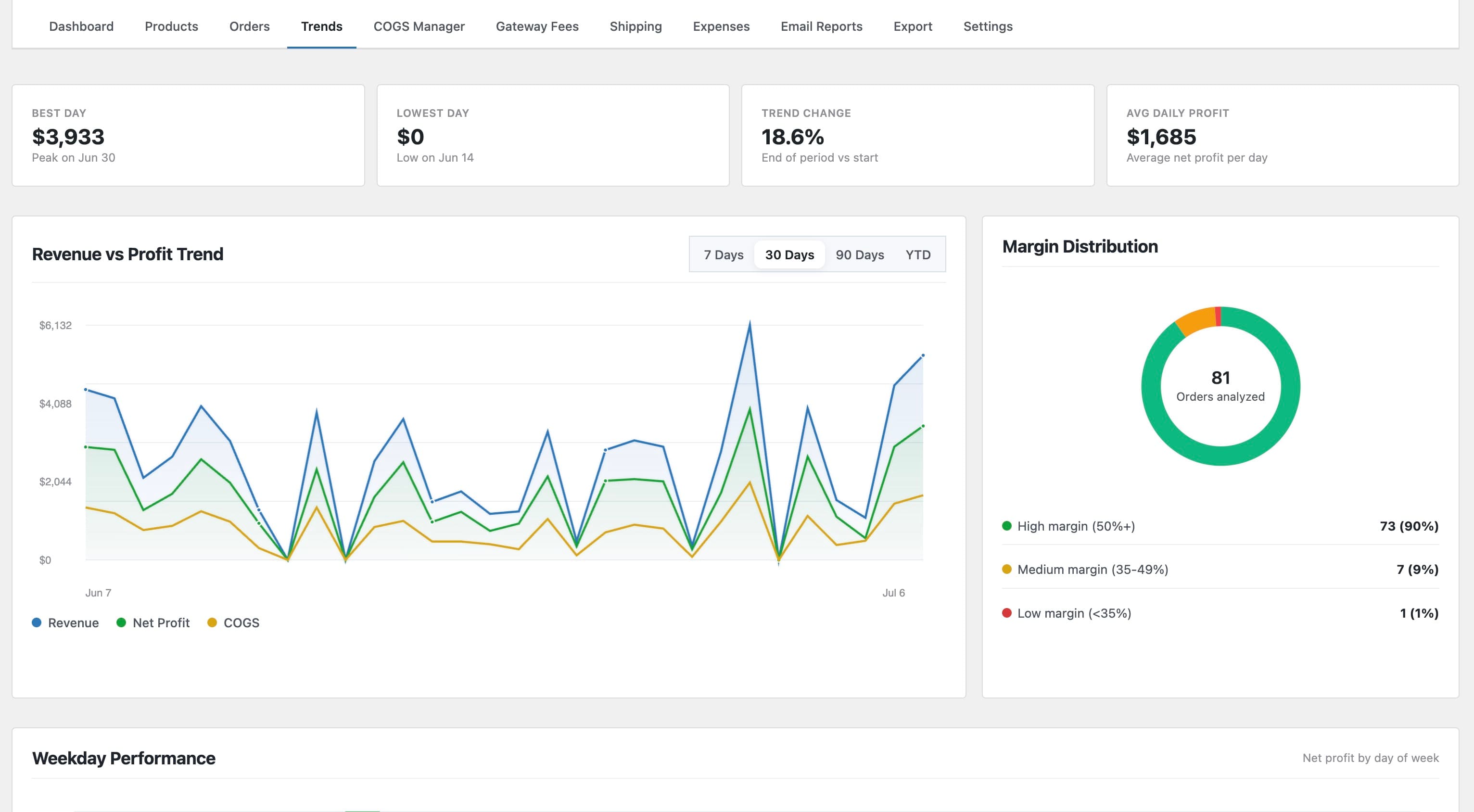Toggle Revenue series in chart legend
The image size is (1474, 812).
coord(65,622)
